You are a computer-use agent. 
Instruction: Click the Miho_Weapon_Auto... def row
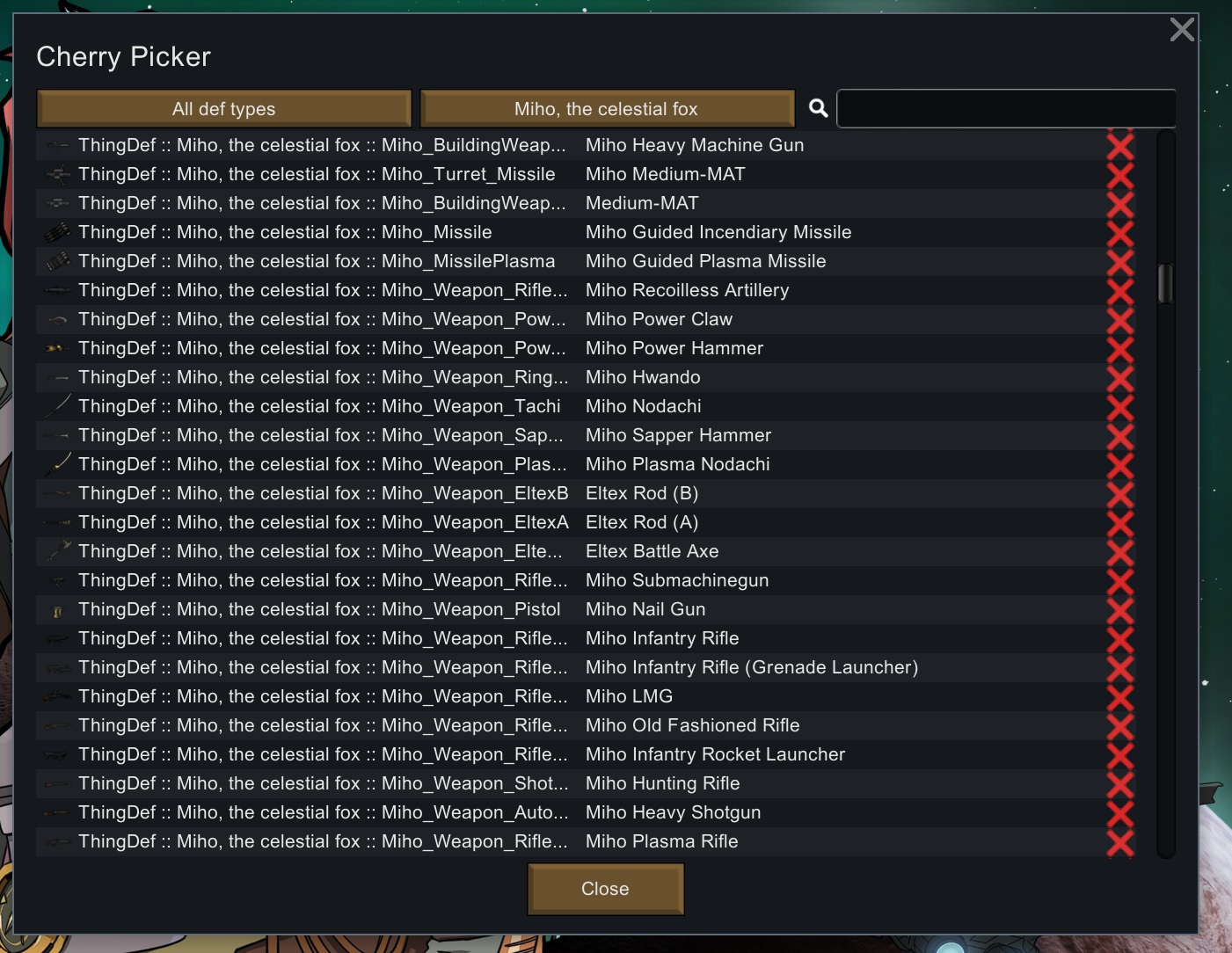click(x=586, y=812)
